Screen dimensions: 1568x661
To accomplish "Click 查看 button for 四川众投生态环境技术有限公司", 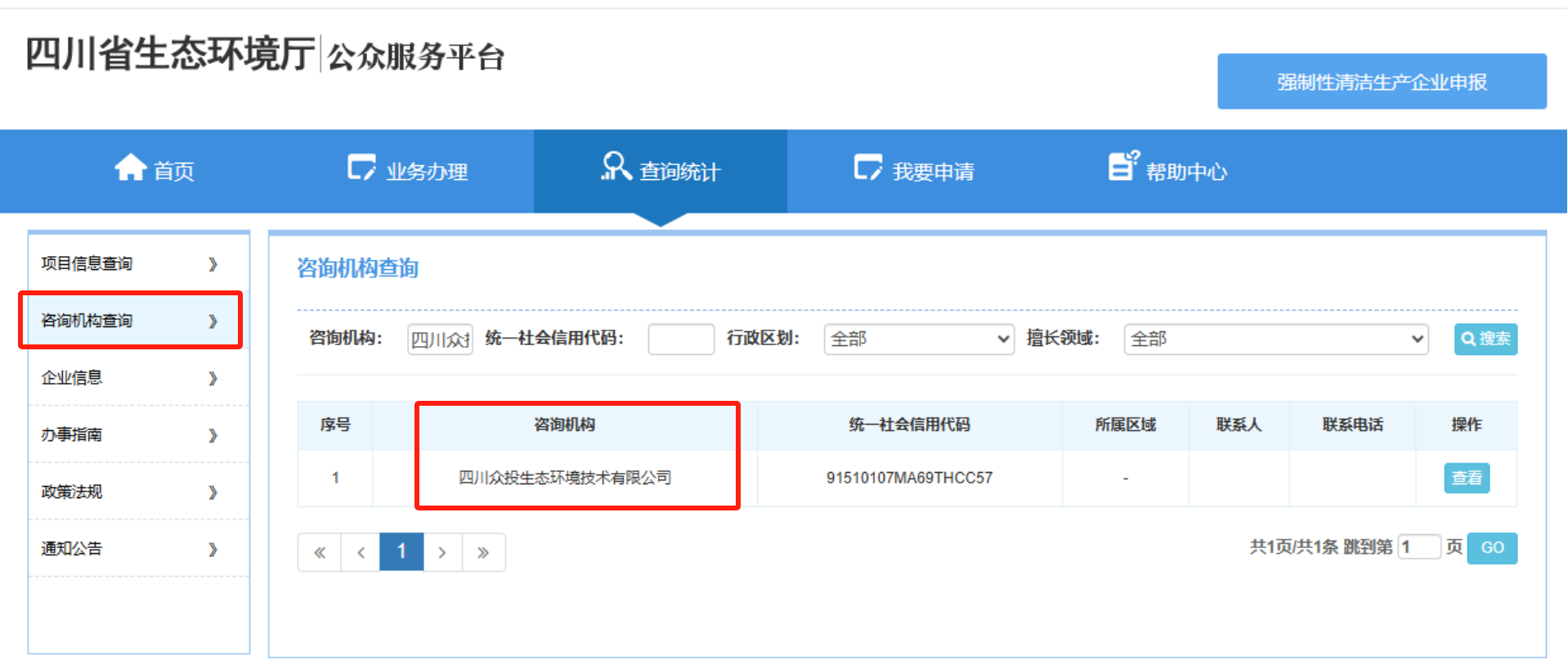I will [1466, 478].
